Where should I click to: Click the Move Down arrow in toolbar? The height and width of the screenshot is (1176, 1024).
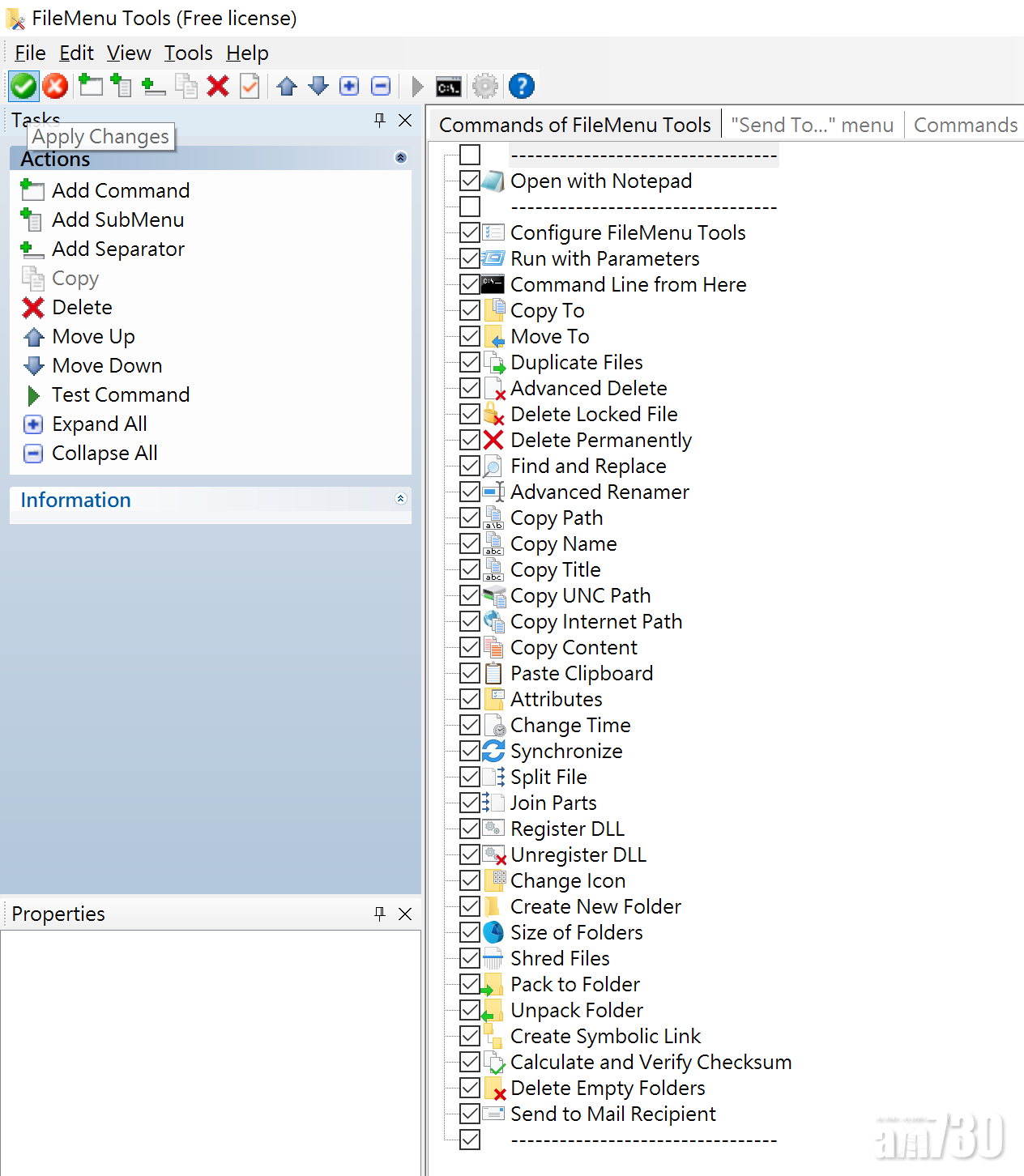coord(318,86)
